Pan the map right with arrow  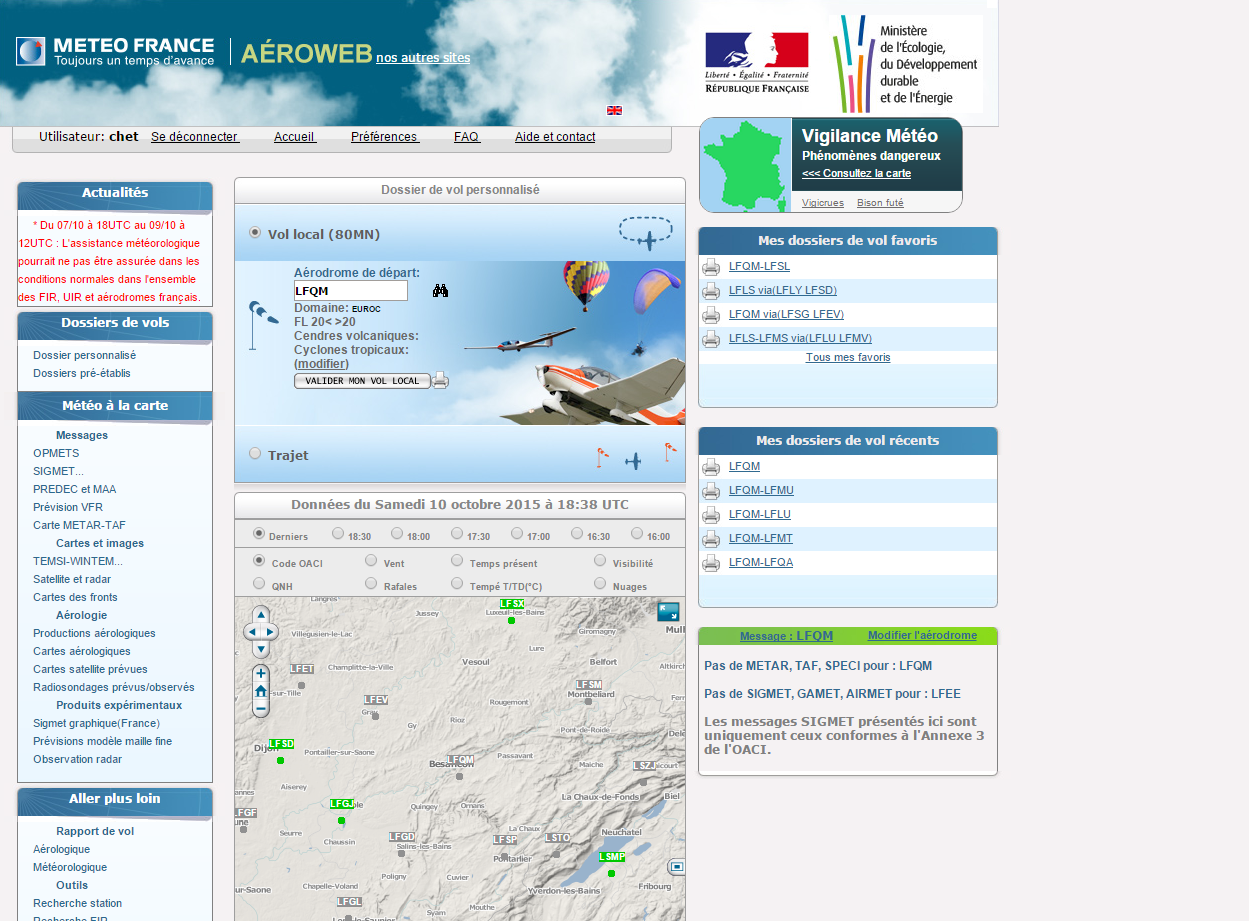(270, 632)
